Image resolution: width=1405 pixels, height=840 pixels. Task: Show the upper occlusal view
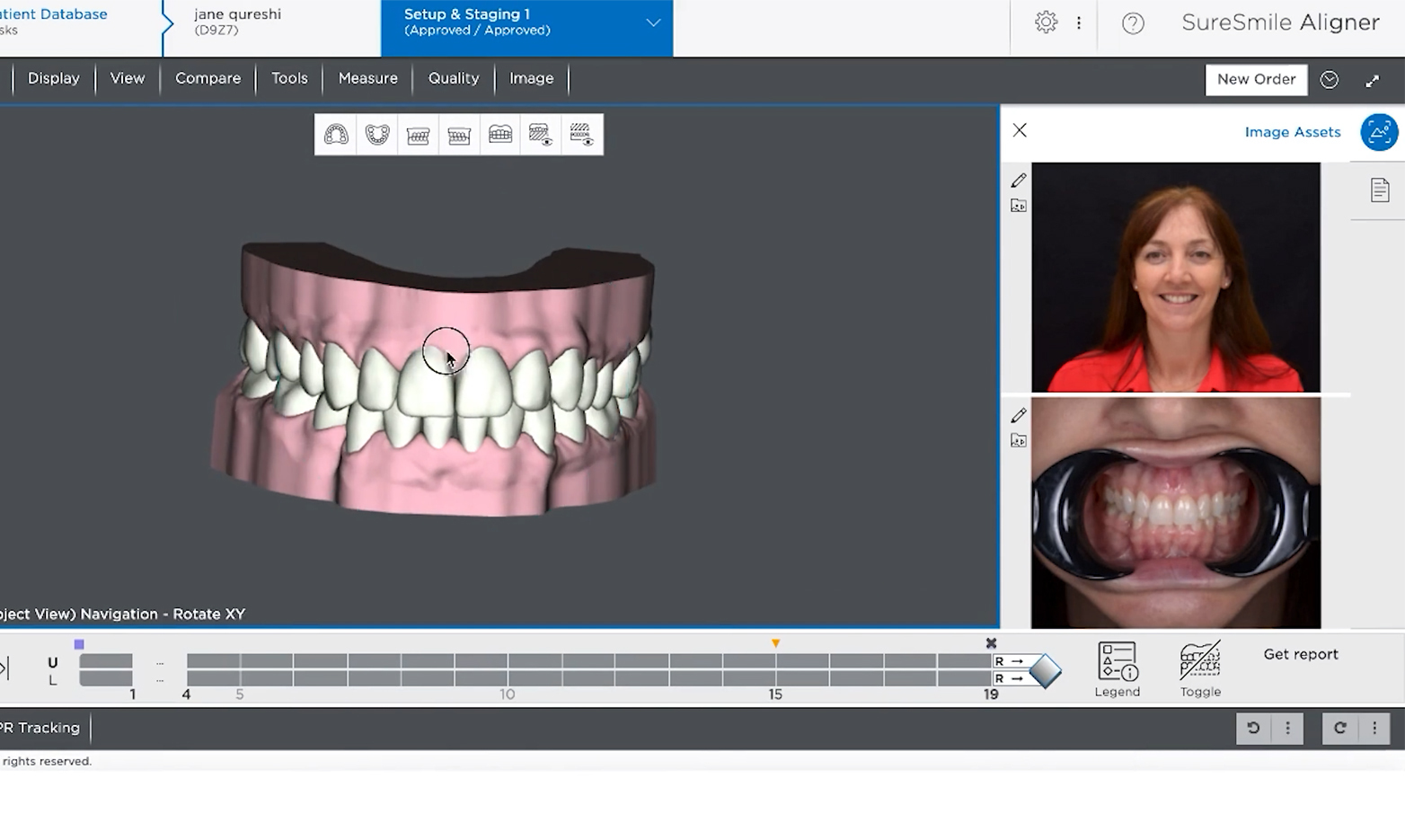click(x=336, y=135)
